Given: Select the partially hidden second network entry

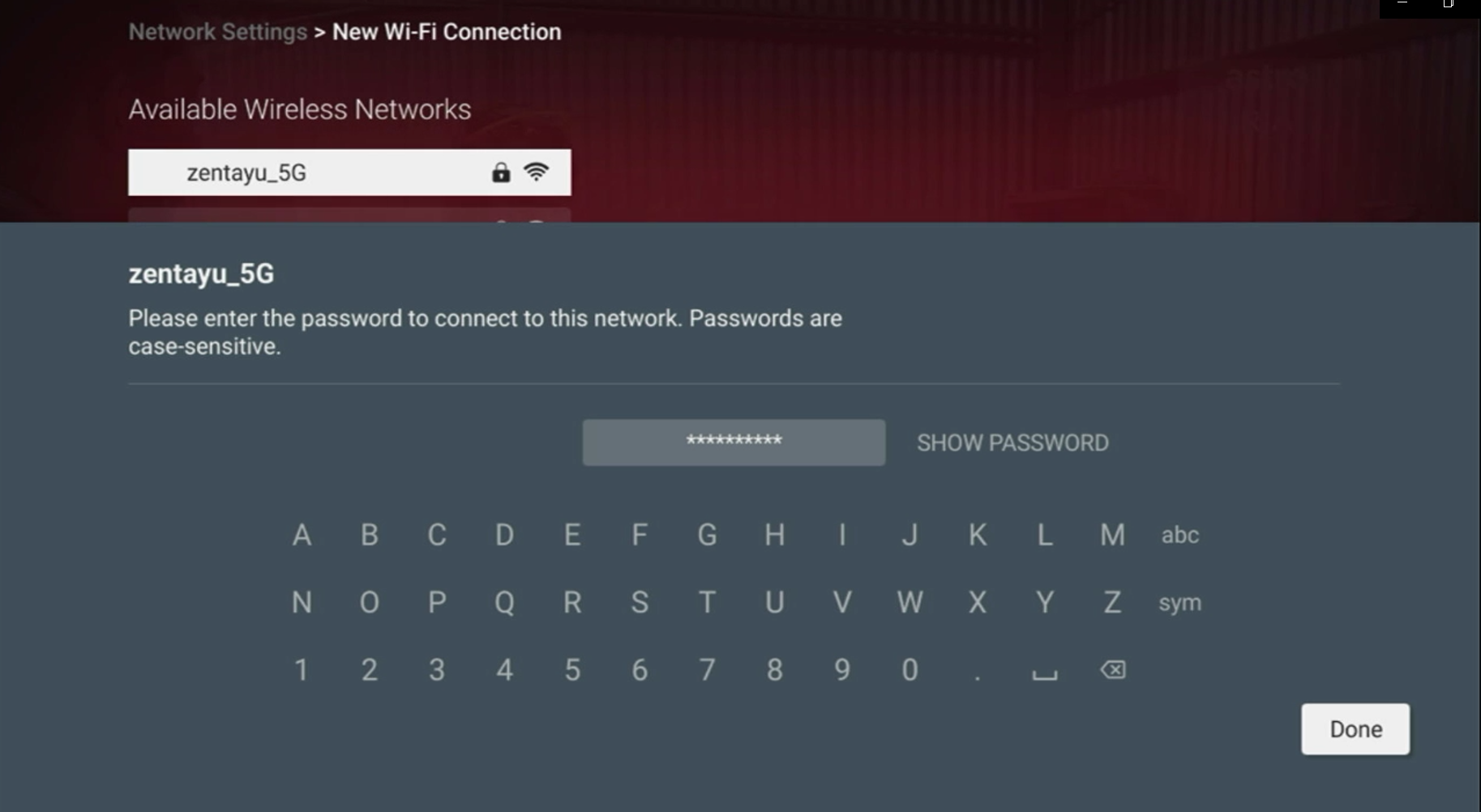Looking at the screenshot, I should point(349,216).
